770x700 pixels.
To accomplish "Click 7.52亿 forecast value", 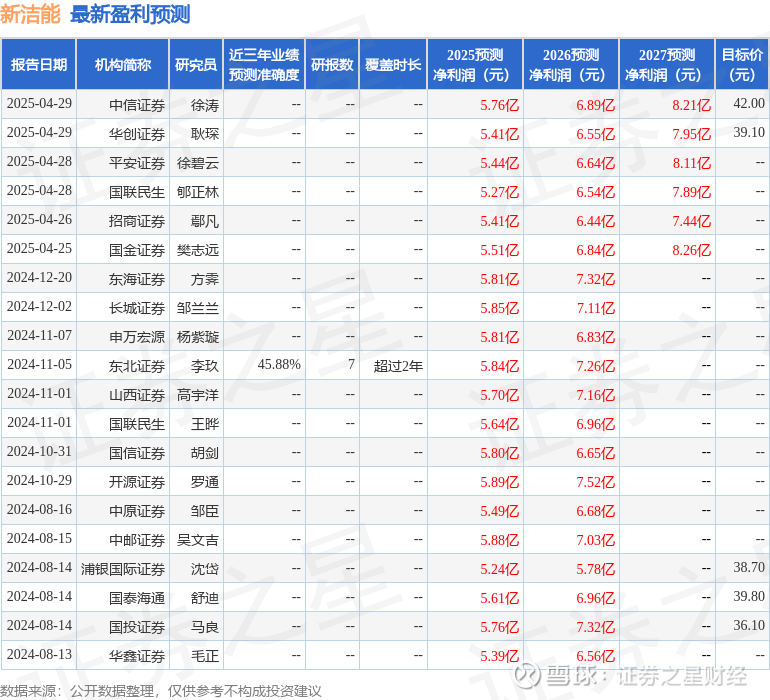I will 596,482.
